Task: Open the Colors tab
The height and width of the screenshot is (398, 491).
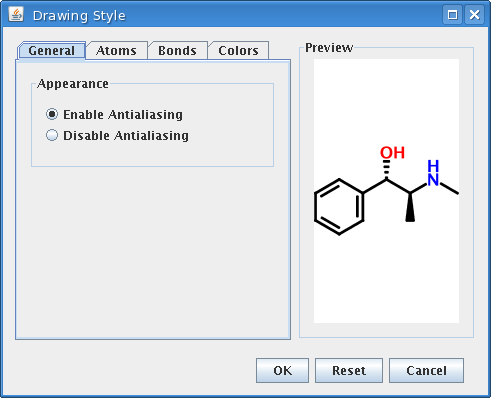Action: (x=238, y=51)
